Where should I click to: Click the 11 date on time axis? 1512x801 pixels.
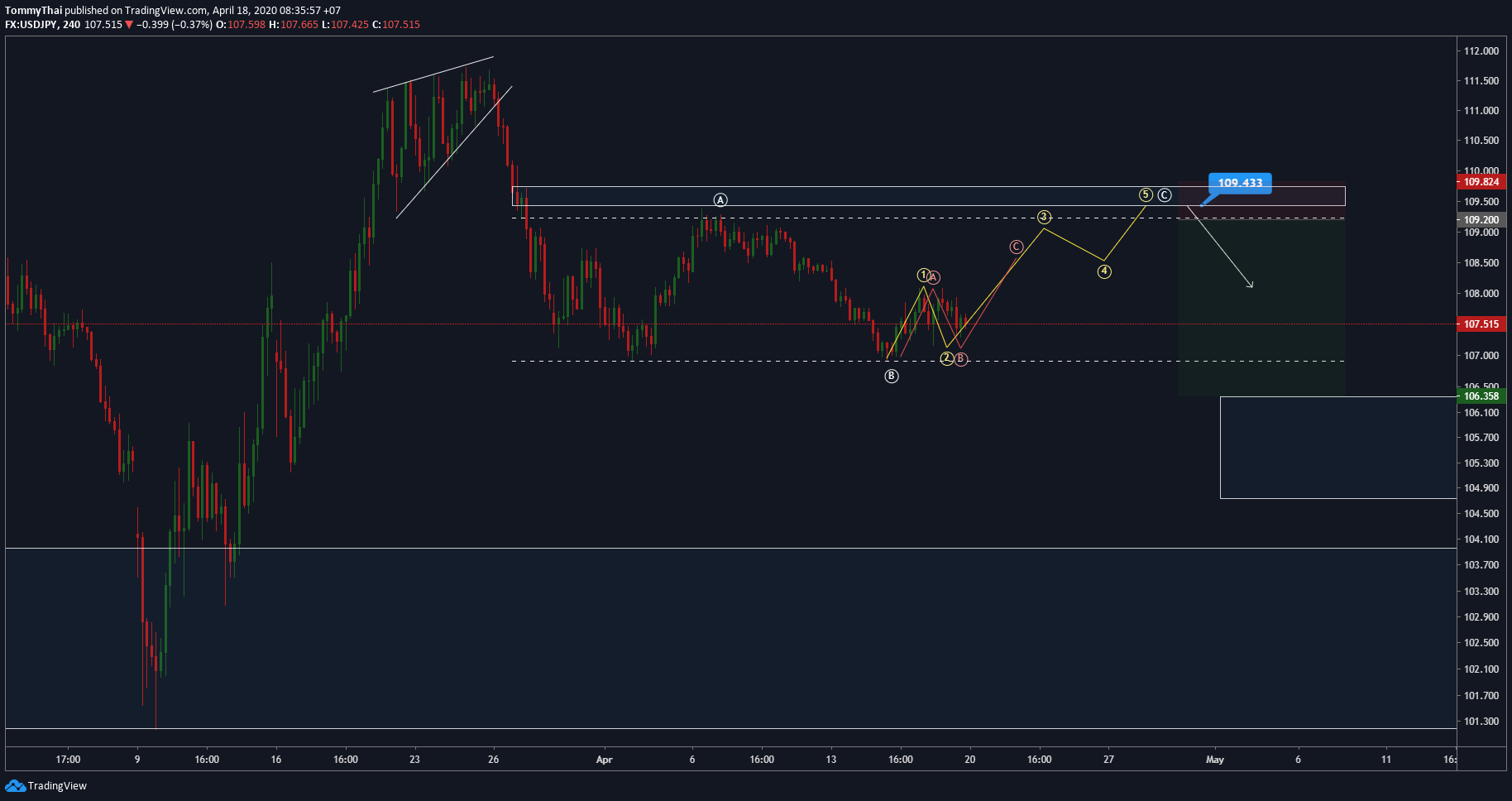point(1386,760)
